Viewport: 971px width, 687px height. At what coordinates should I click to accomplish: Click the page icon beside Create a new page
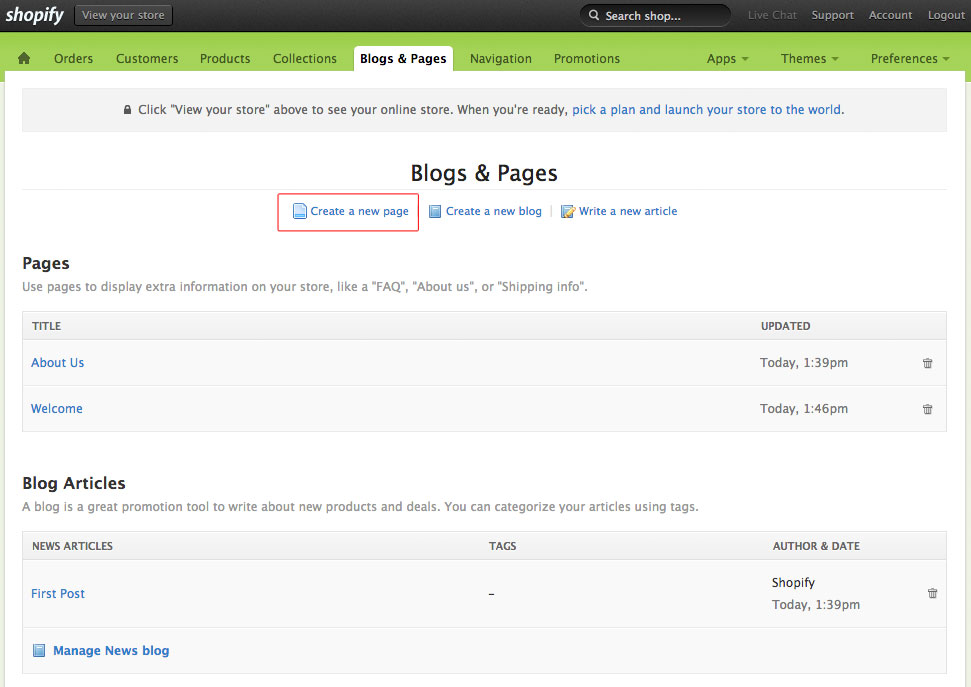[x=300, y=211]
